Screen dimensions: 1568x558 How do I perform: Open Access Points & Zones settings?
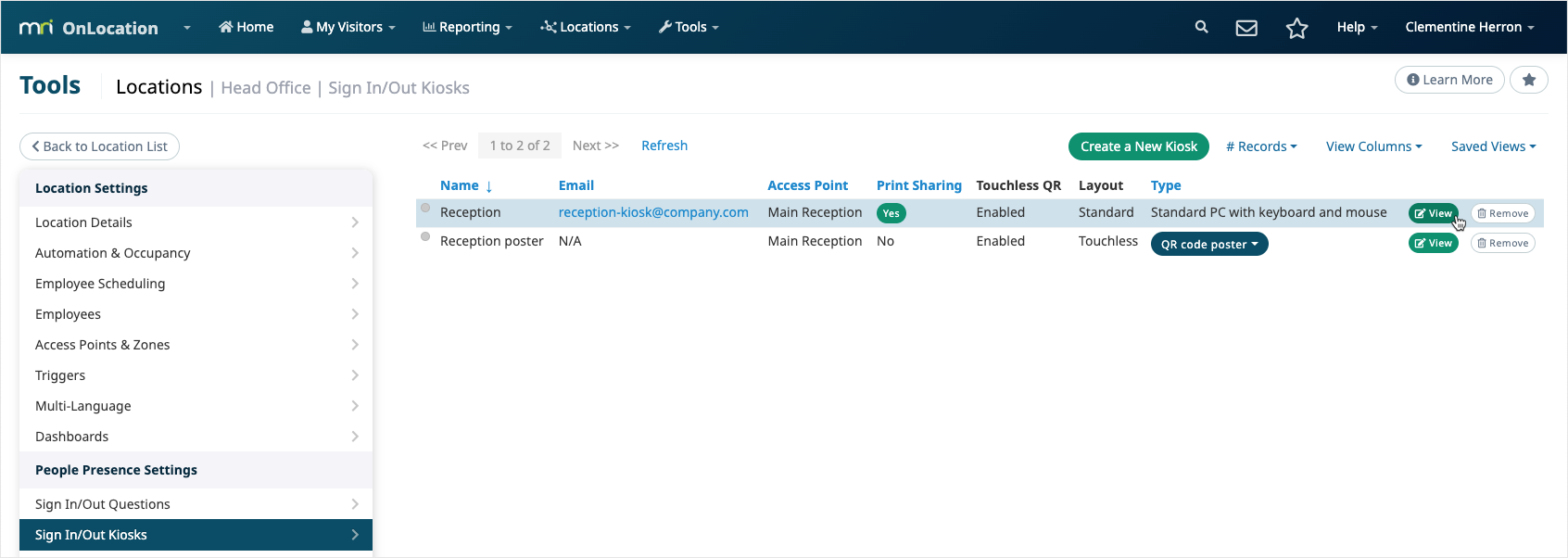tap(196, 345)
